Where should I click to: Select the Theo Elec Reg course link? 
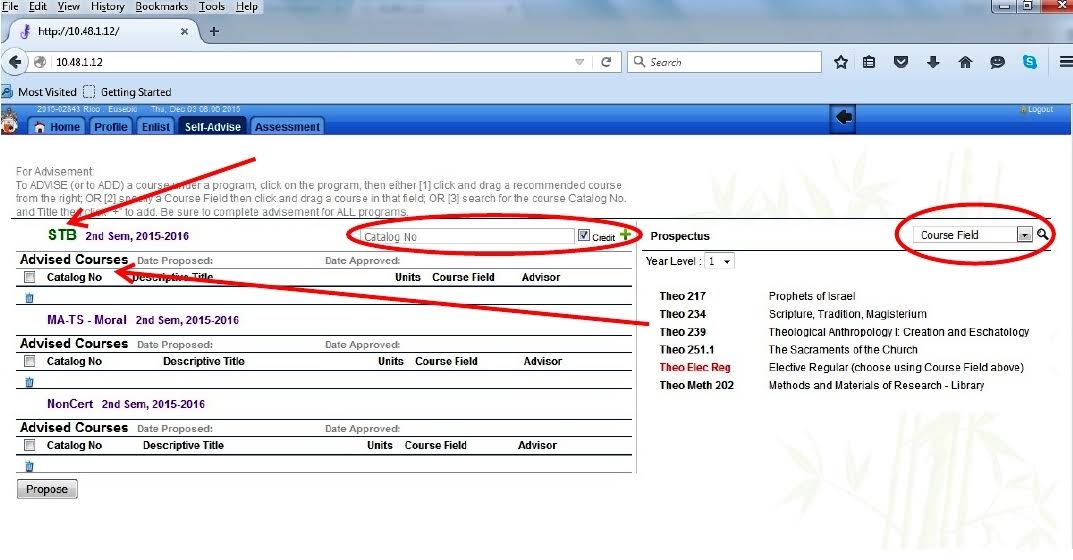[x=694, y=367]
